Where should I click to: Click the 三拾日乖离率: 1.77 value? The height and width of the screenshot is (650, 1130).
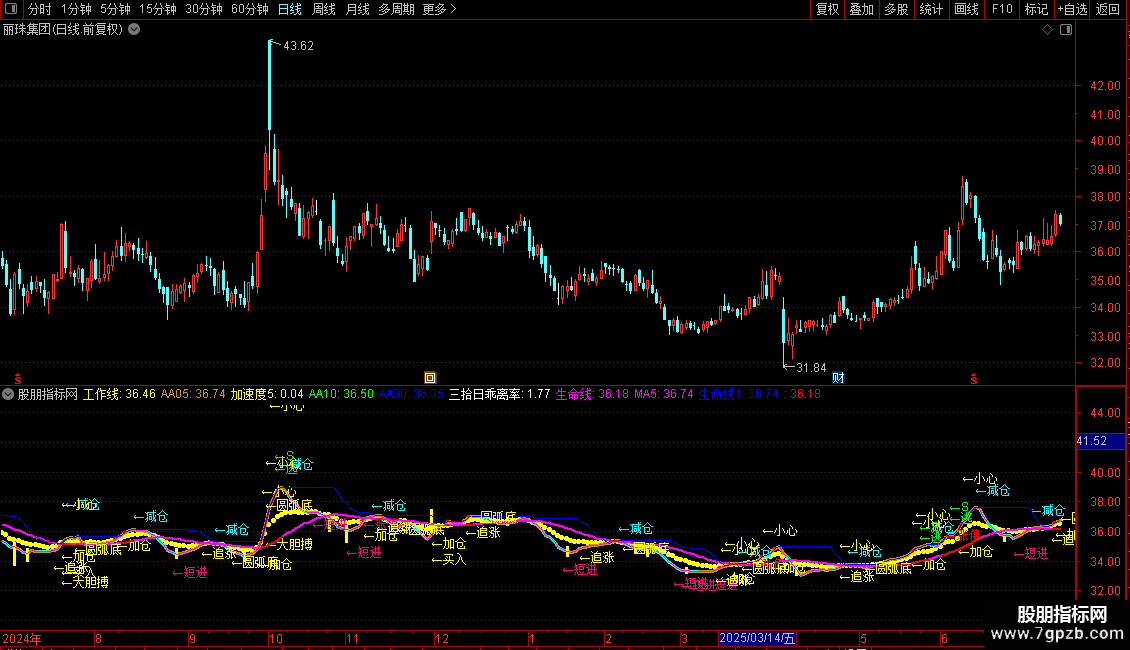tap(499, 394)
